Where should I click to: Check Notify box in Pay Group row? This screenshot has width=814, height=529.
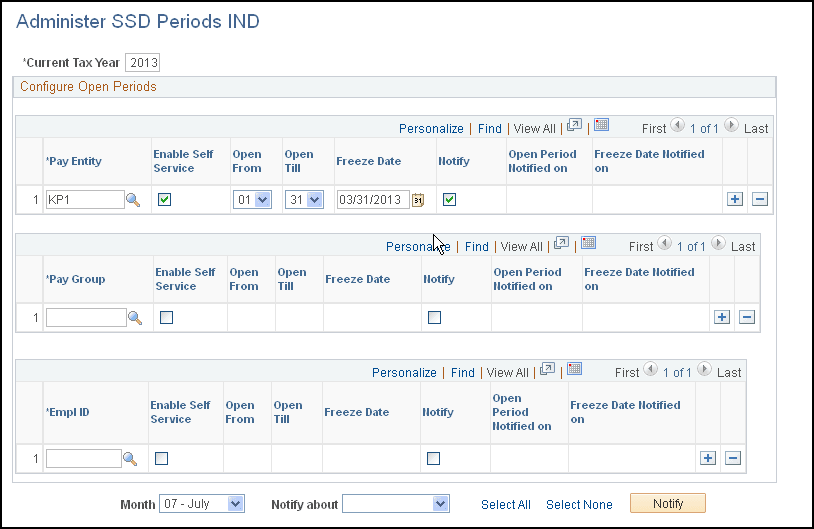click(435, 317)
